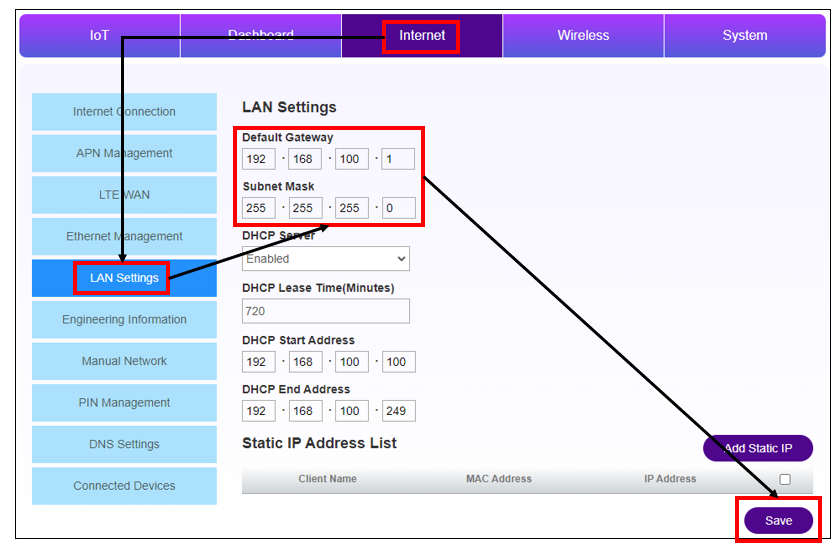This screenshot has height=549, width=838.
Task: Go to the IoT tab
Action: 99,36
